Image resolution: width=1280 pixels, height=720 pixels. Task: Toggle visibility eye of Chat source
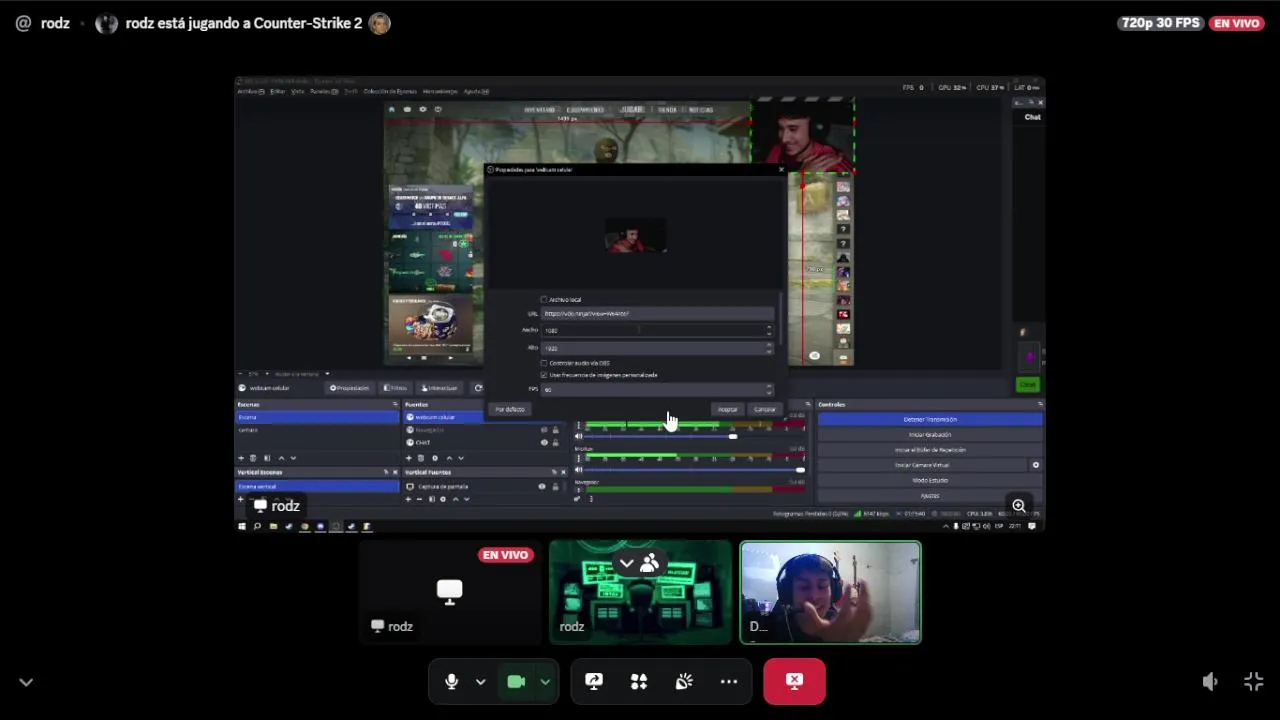pyautogui.click(x=544, y=442)
